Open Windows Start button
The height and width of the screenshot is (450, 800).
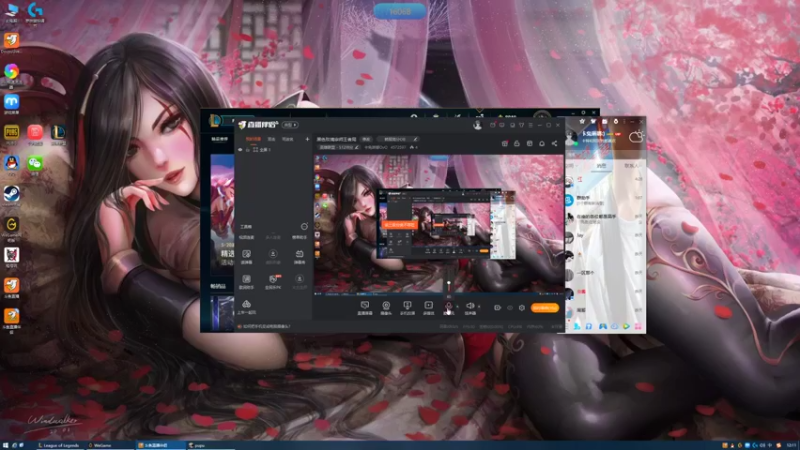pyautogui.click(x=6, y=445)
